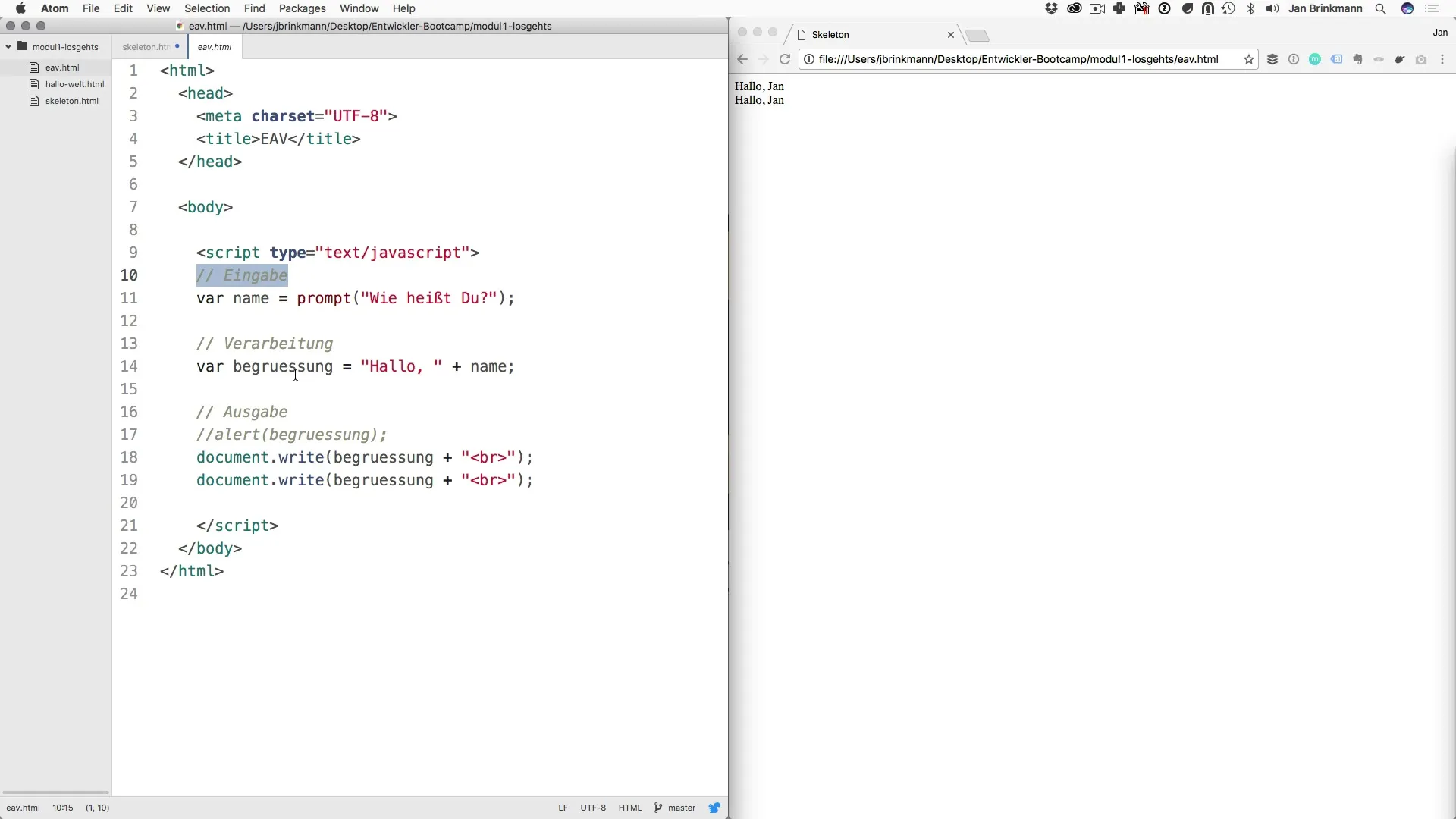Viewport: 1456px width, 819px height.
Task: Click the //alert(begruessung); comment line
Action: pos(292,435)
